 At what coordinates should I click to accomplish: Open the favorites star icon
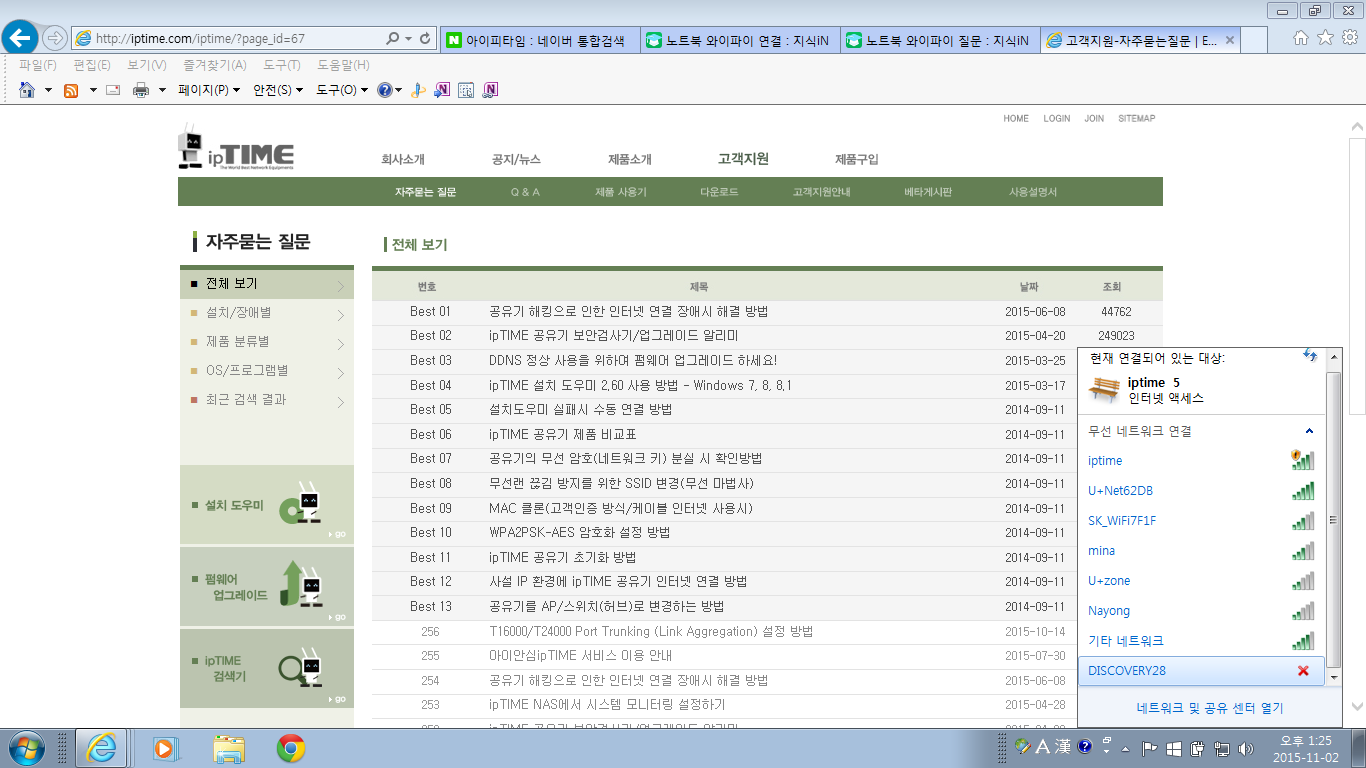(1325, 37)
